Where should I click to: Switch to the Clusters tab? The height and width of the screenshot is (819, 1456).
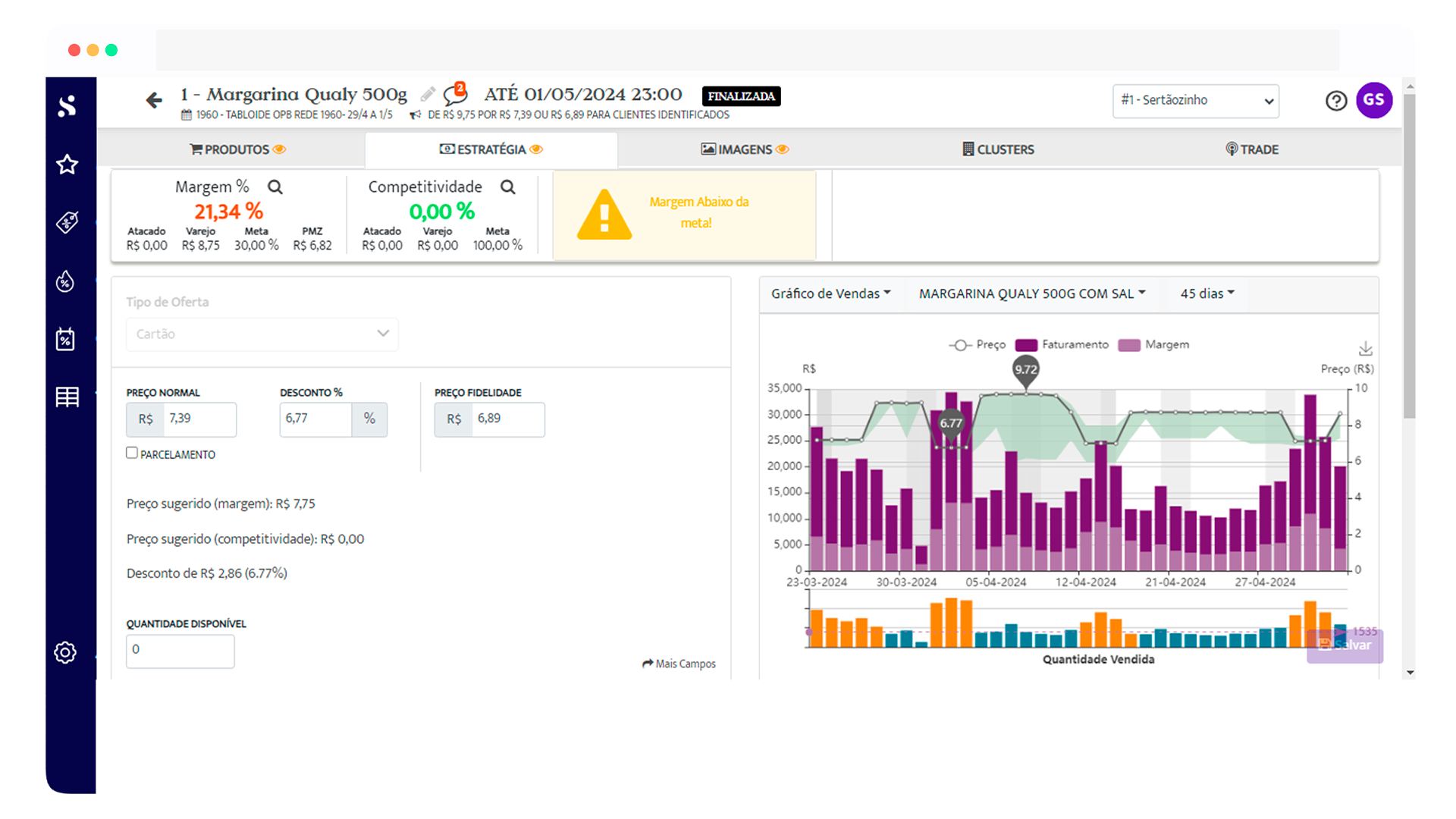pyautogui.click(x=998, y=149)
